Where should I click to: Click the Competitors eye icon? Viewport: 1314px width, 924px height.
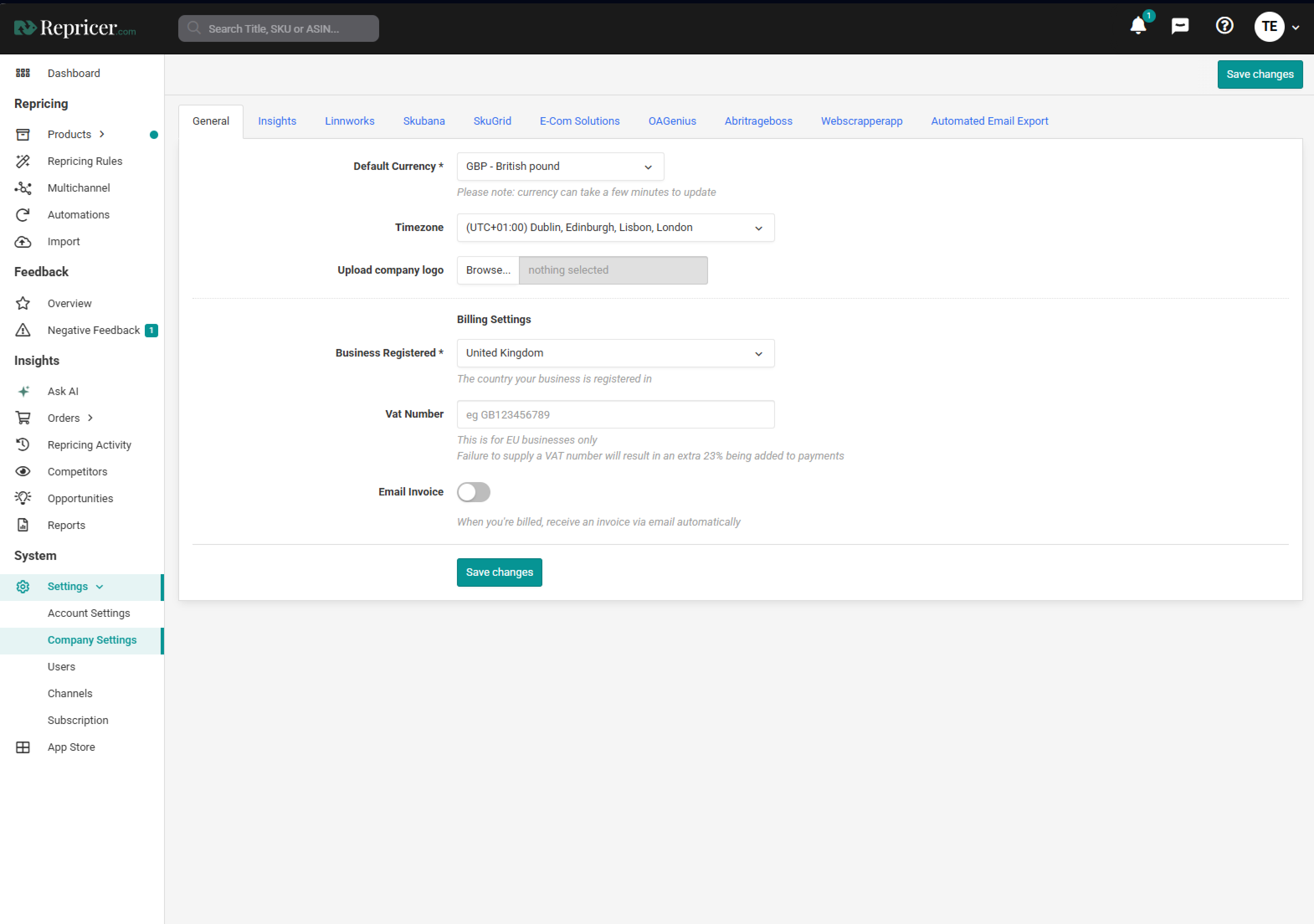pyautogui.click(x=23, y=472)
